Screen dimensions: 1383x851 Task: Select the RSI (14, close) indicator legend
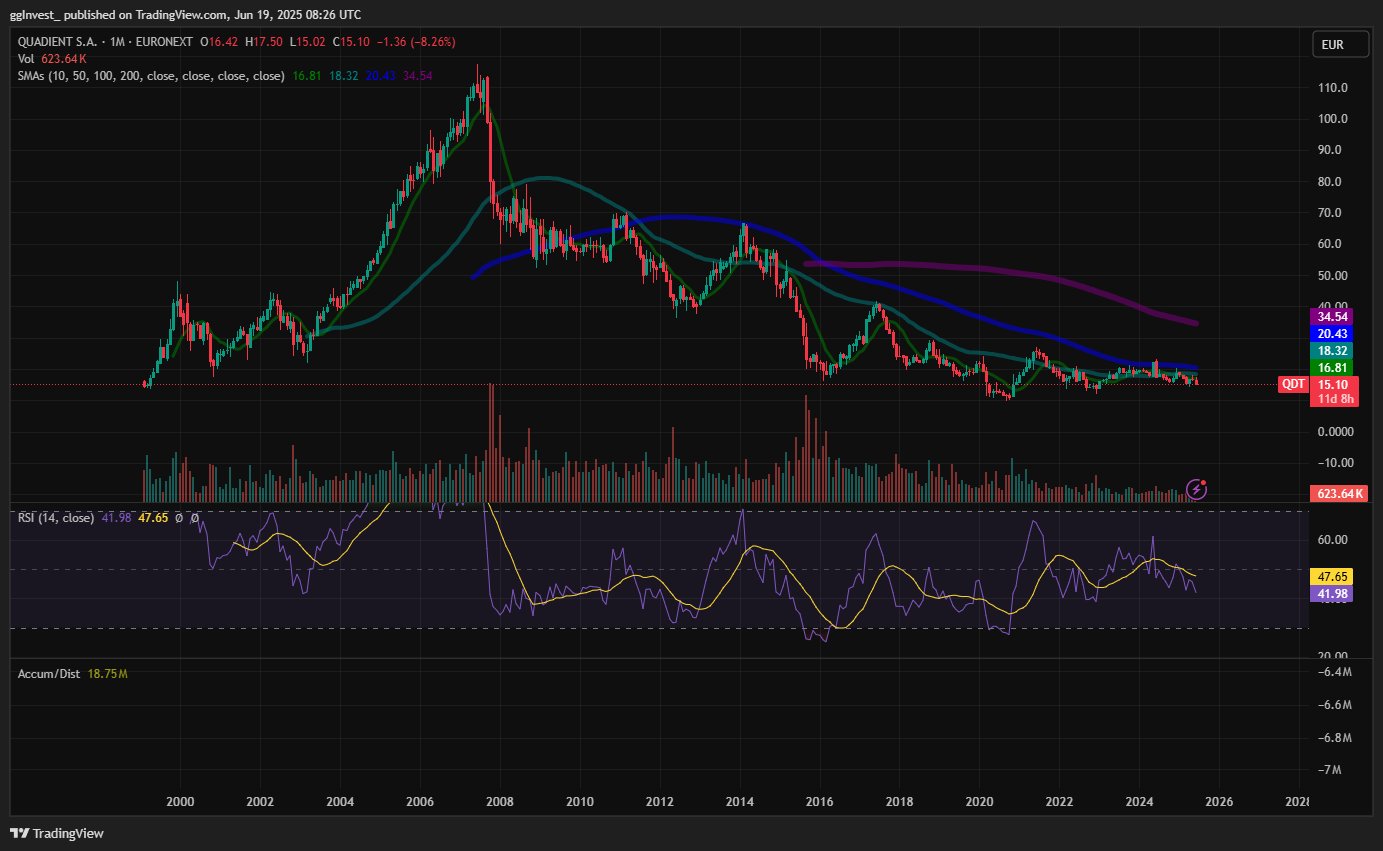pyautogui.click(x=56, y=518)
